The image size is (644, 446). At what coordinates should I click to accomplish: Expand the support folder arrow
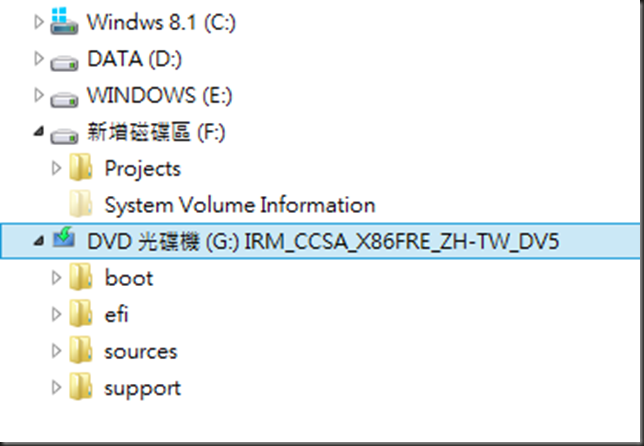tap(56, 387)
